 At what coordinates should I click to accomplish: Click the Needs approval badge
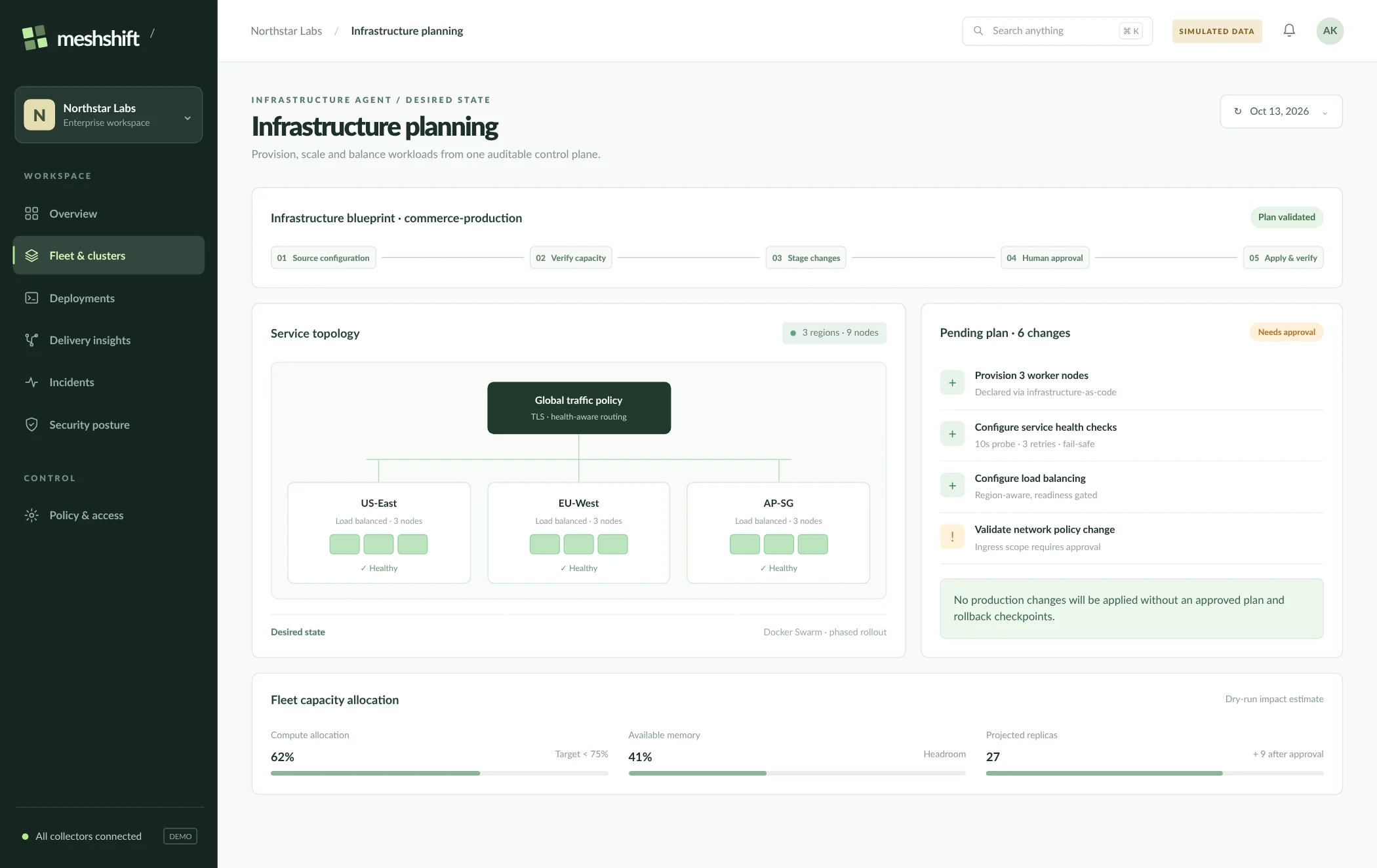[1287, 332]
